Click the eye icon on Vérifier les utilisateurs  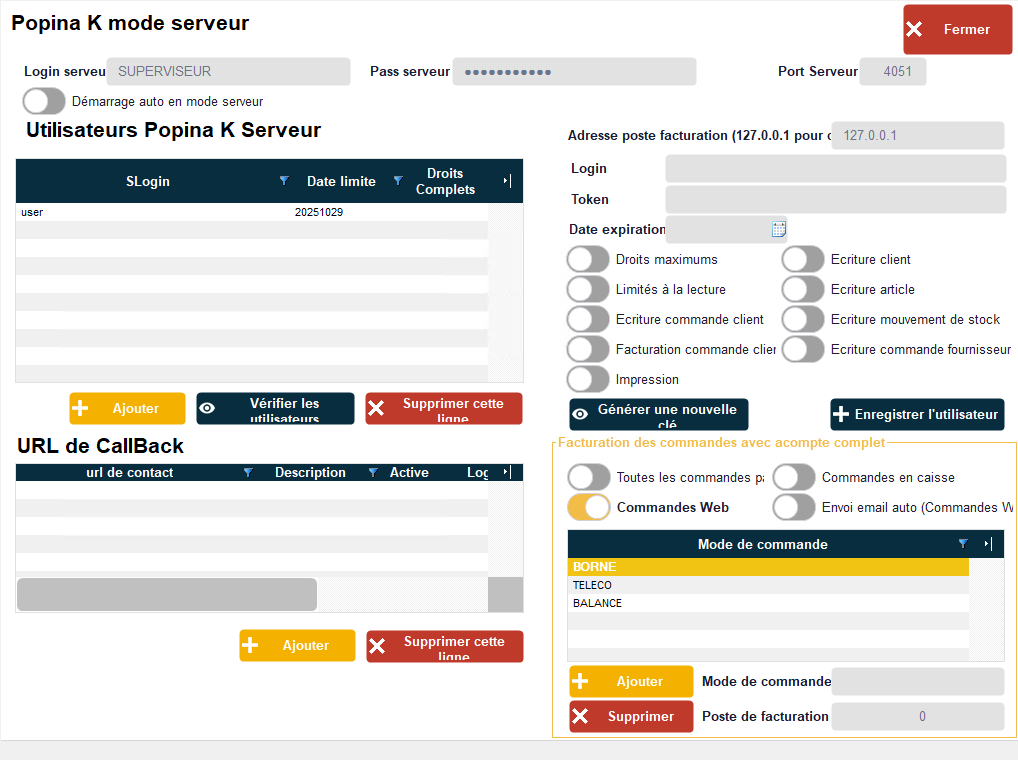click(x=208, y=408)
